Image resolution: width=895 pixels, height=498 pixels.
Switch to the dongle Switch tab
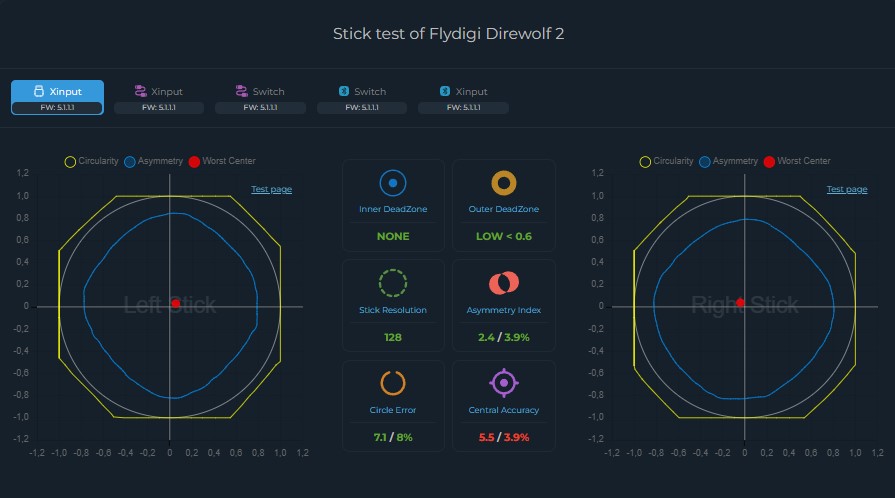tap(260, 97)
